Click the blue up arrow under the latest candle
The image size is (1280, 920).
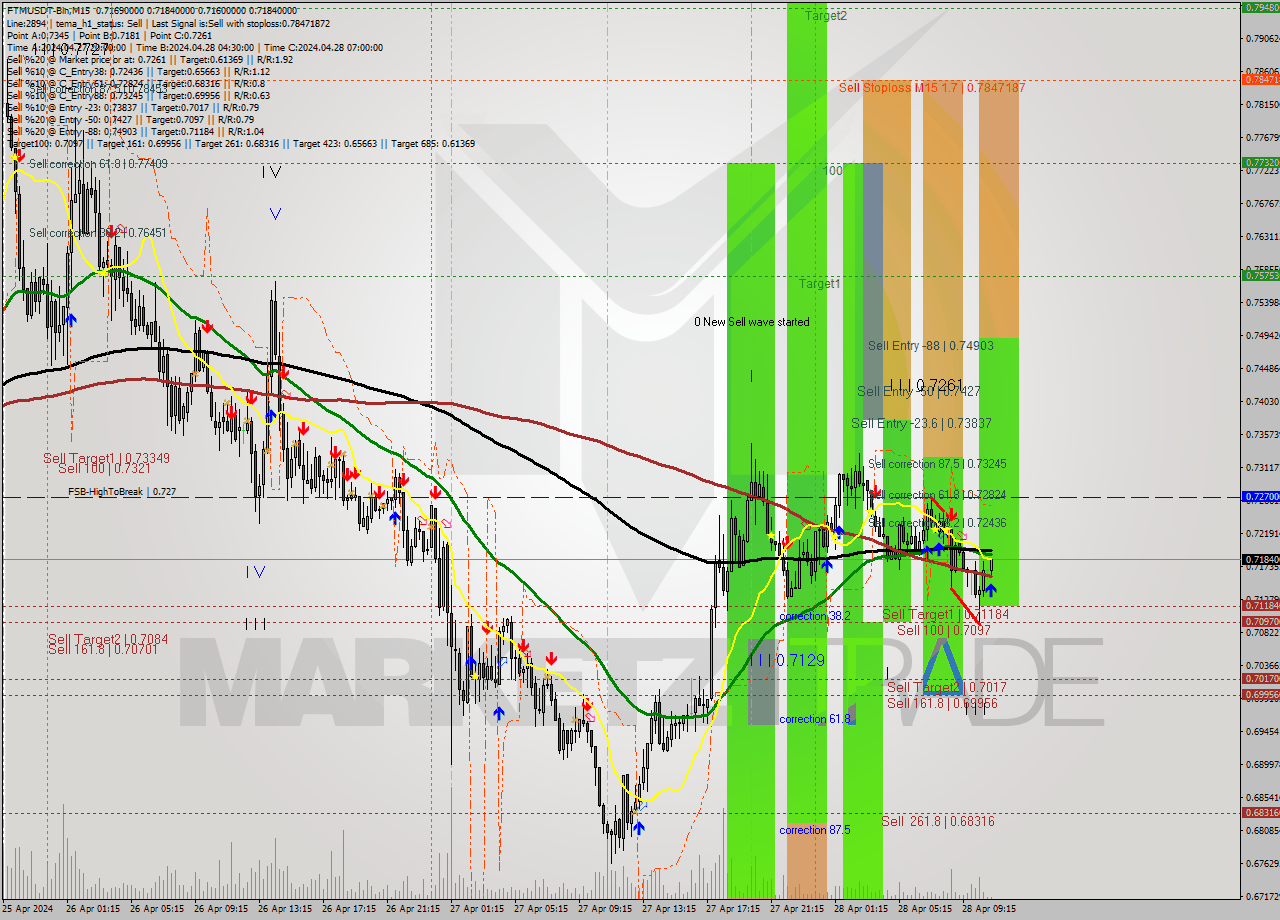coord(990,590)
